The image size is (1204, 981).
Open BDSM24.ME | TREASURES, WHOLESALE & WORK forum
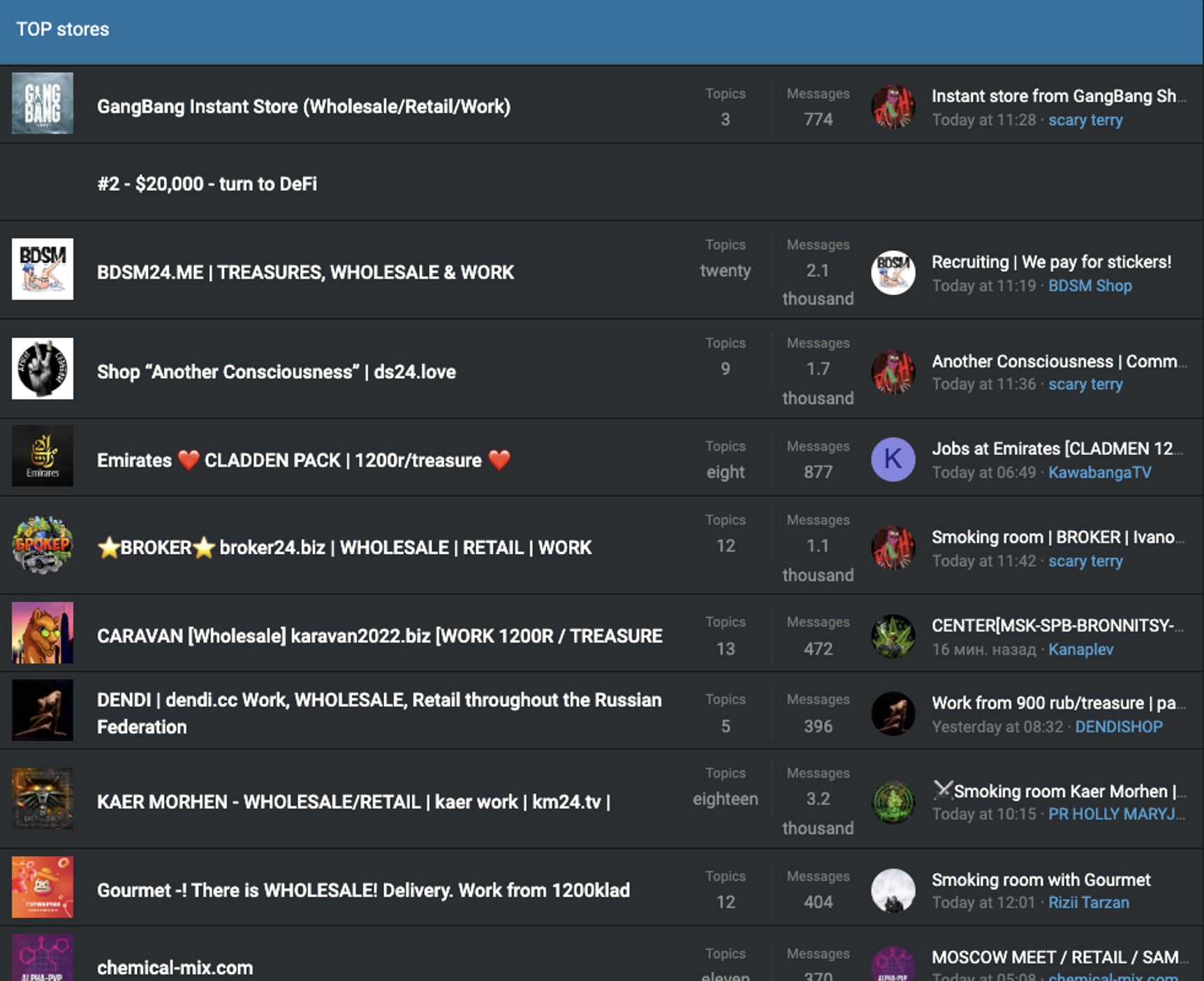[305, 272]
